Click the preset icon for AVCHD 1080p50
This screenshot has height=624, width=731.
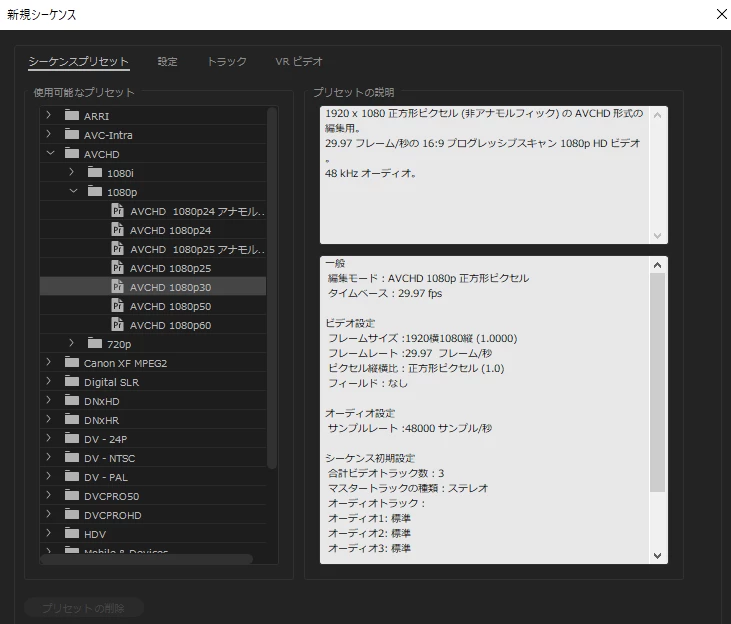click(x=117, y=305)
